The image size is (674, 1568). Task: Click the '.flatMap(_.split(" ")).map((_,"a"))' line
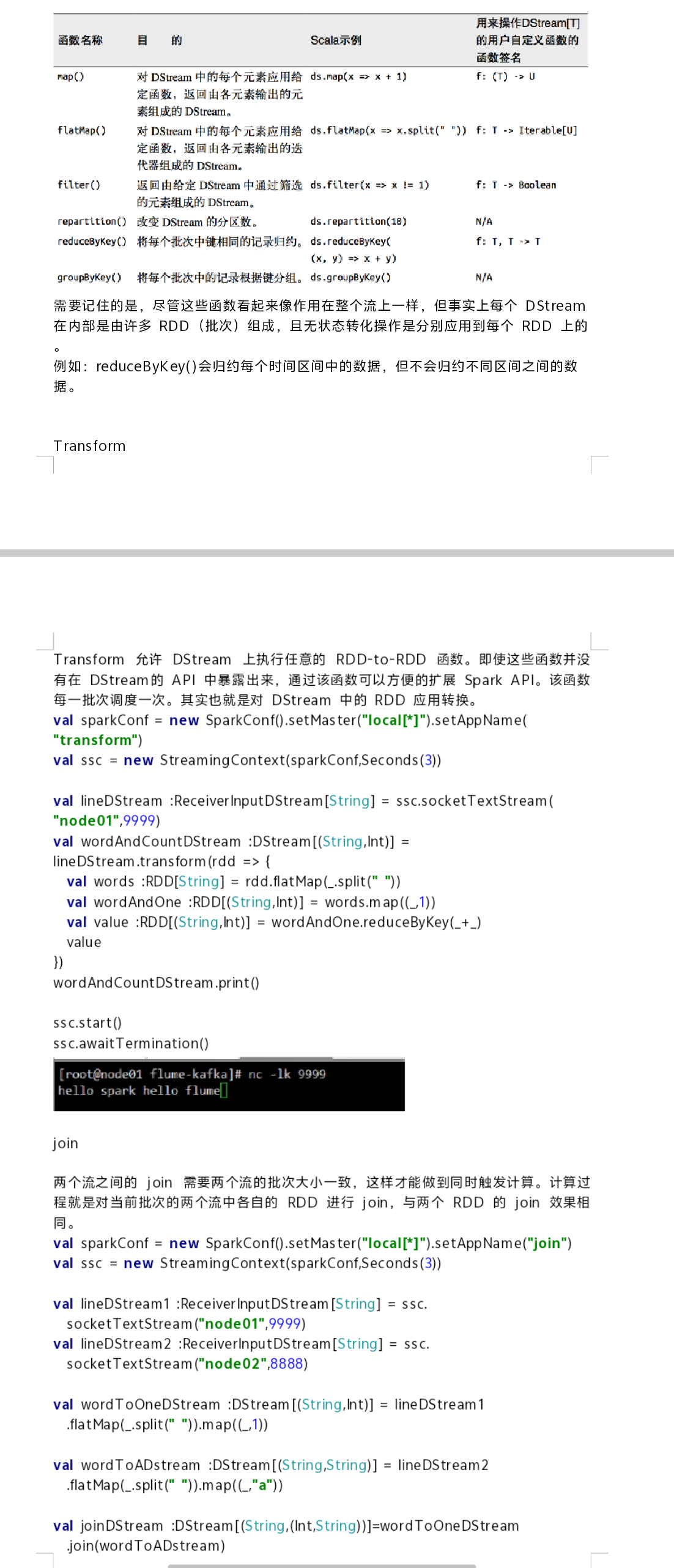(x=175, y=1485)
